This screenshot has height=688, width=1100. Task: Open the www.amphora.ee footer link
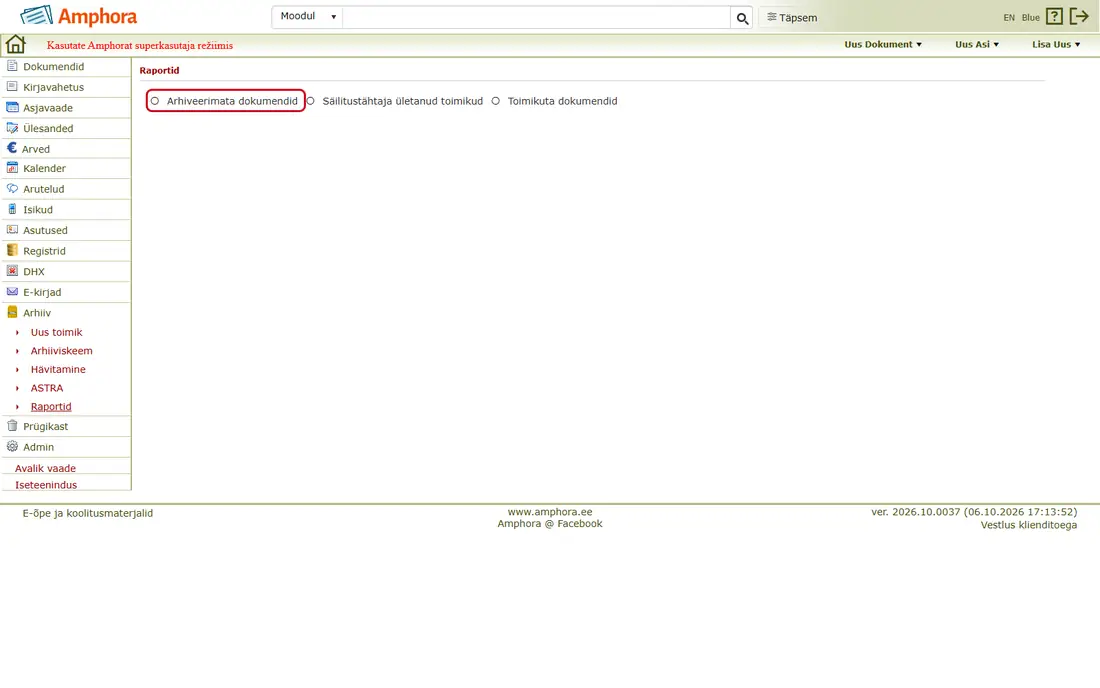(550, 512)
